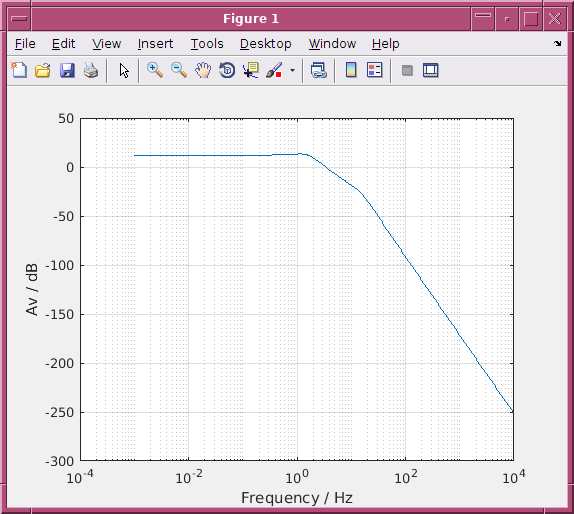Viewport: 574px width, 514px height.
Task: Insert a colorbar from the toolbar
Action: pos(351,70)
